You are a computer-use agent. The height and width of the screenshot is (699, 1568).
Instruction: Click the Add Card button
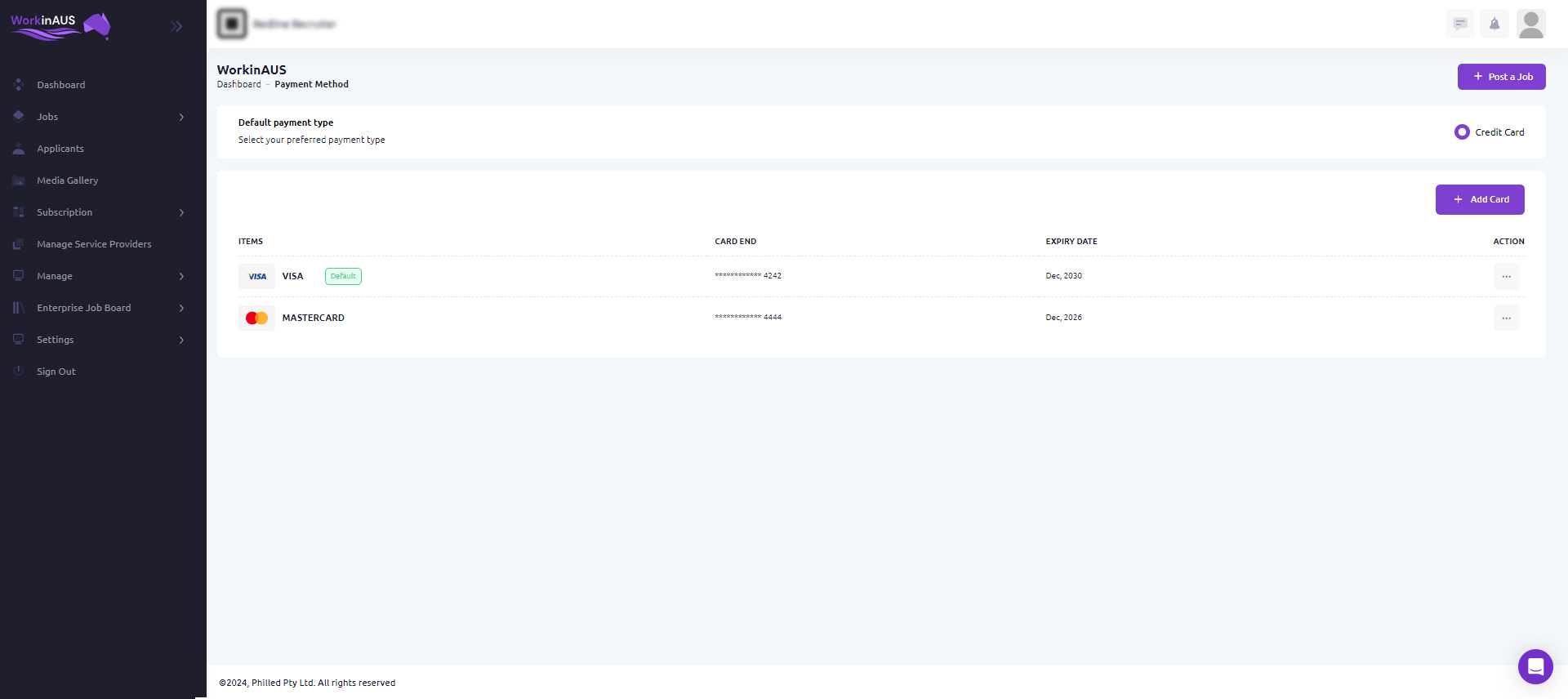pos(1480,199)
